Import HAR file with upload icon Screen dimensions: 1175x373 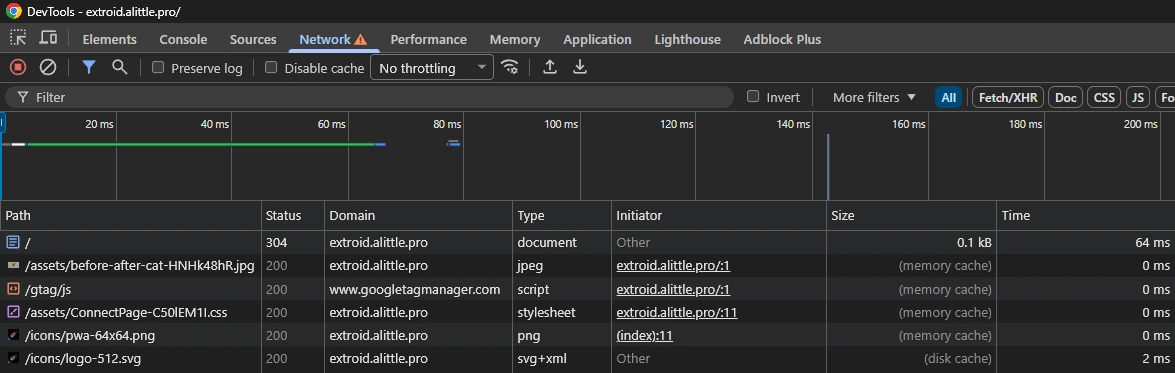pos(549,67)
